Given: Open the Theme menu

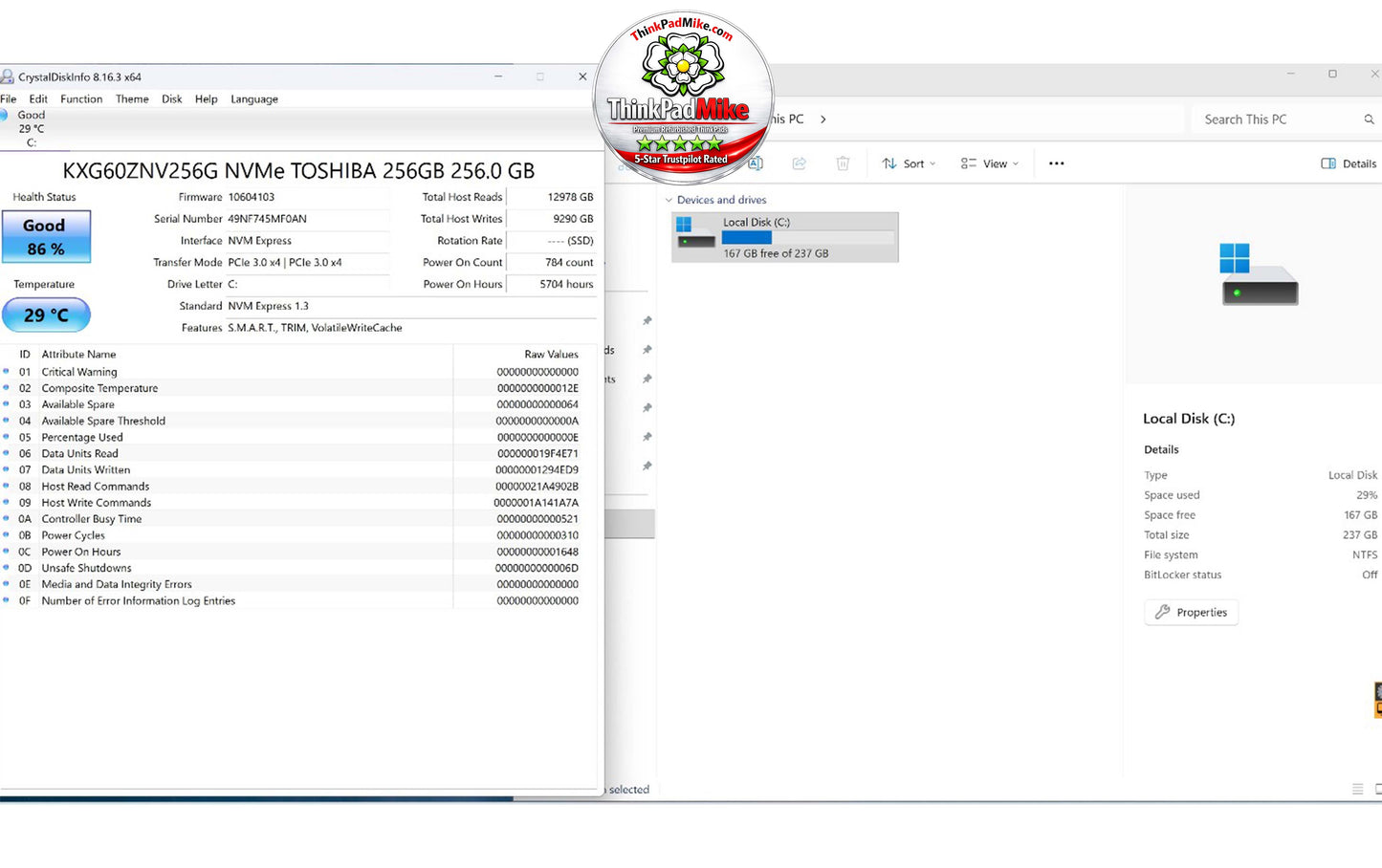Looking at the screenshot, I should (132, 98).
